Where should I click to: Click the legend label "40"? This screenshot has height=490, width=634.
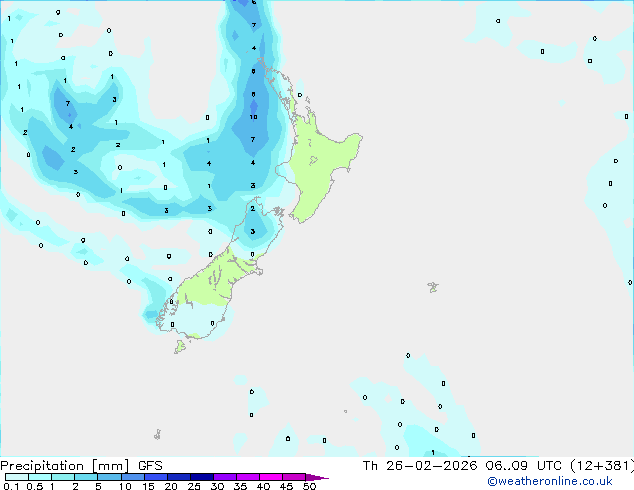(x=264, y=486)
